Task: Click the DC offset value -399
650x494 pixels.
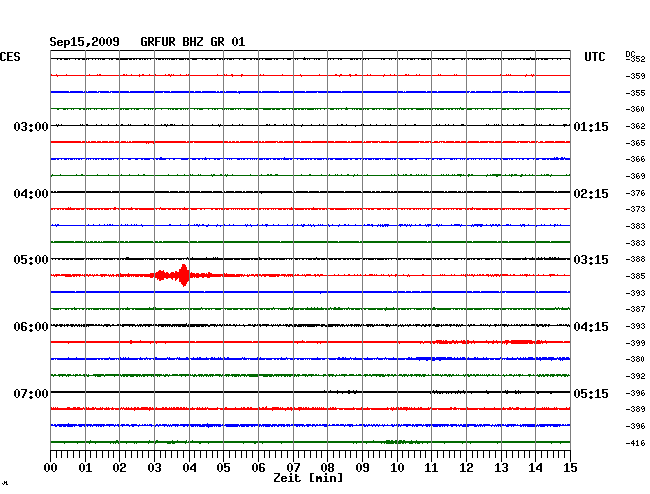Action: [x=635, y=343]
